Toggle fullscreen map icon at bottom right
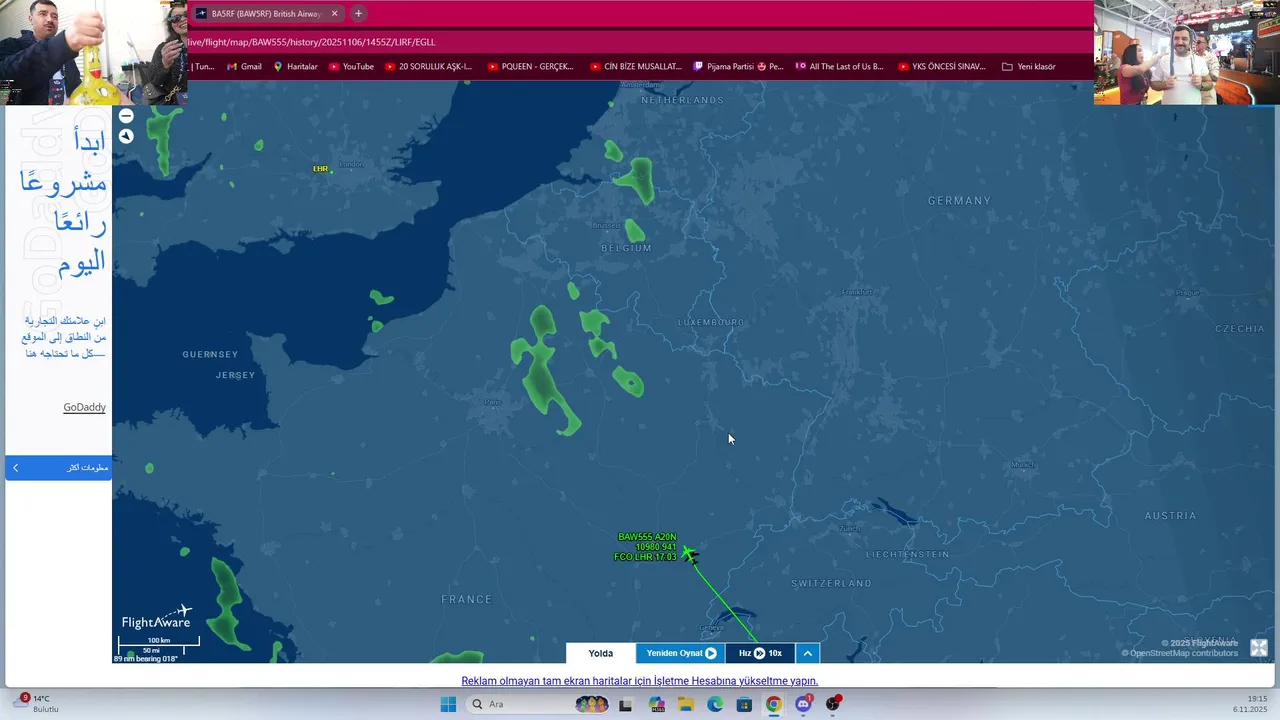The height and width of the screenshot is (720, 1280). click(1259, 648)
